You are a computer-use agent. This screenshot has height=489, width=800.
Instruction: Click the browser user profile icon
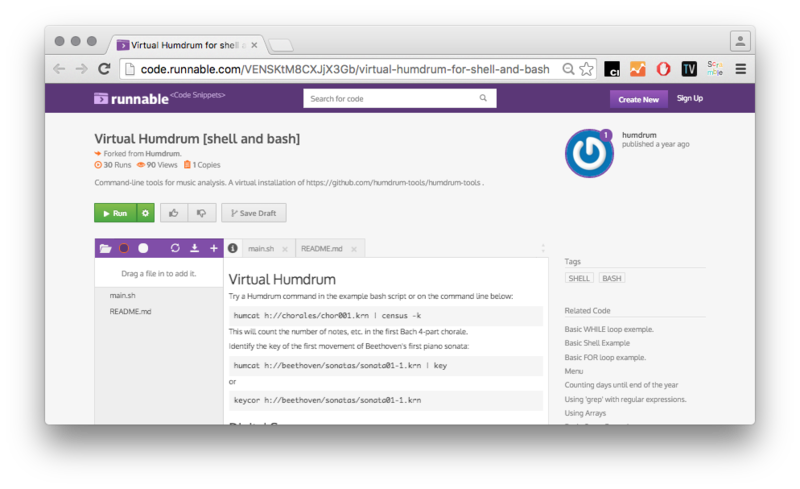(x=740, y=41)
